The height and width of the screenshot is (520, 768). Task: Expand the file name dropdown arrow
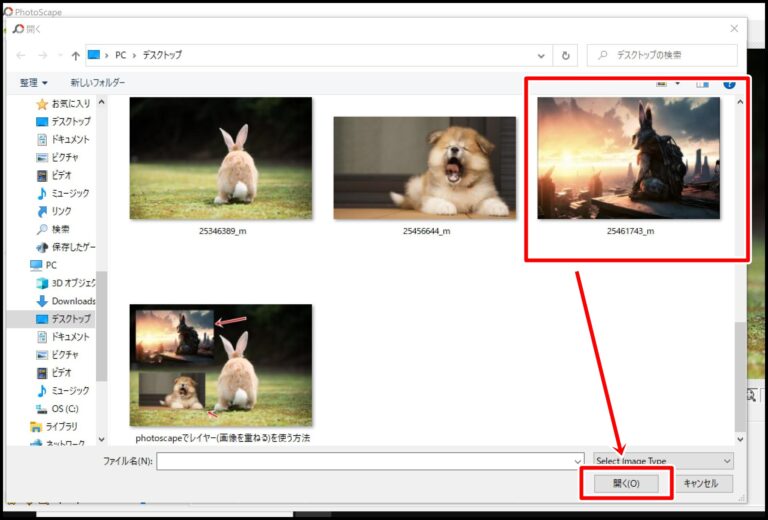click(578, 461)
